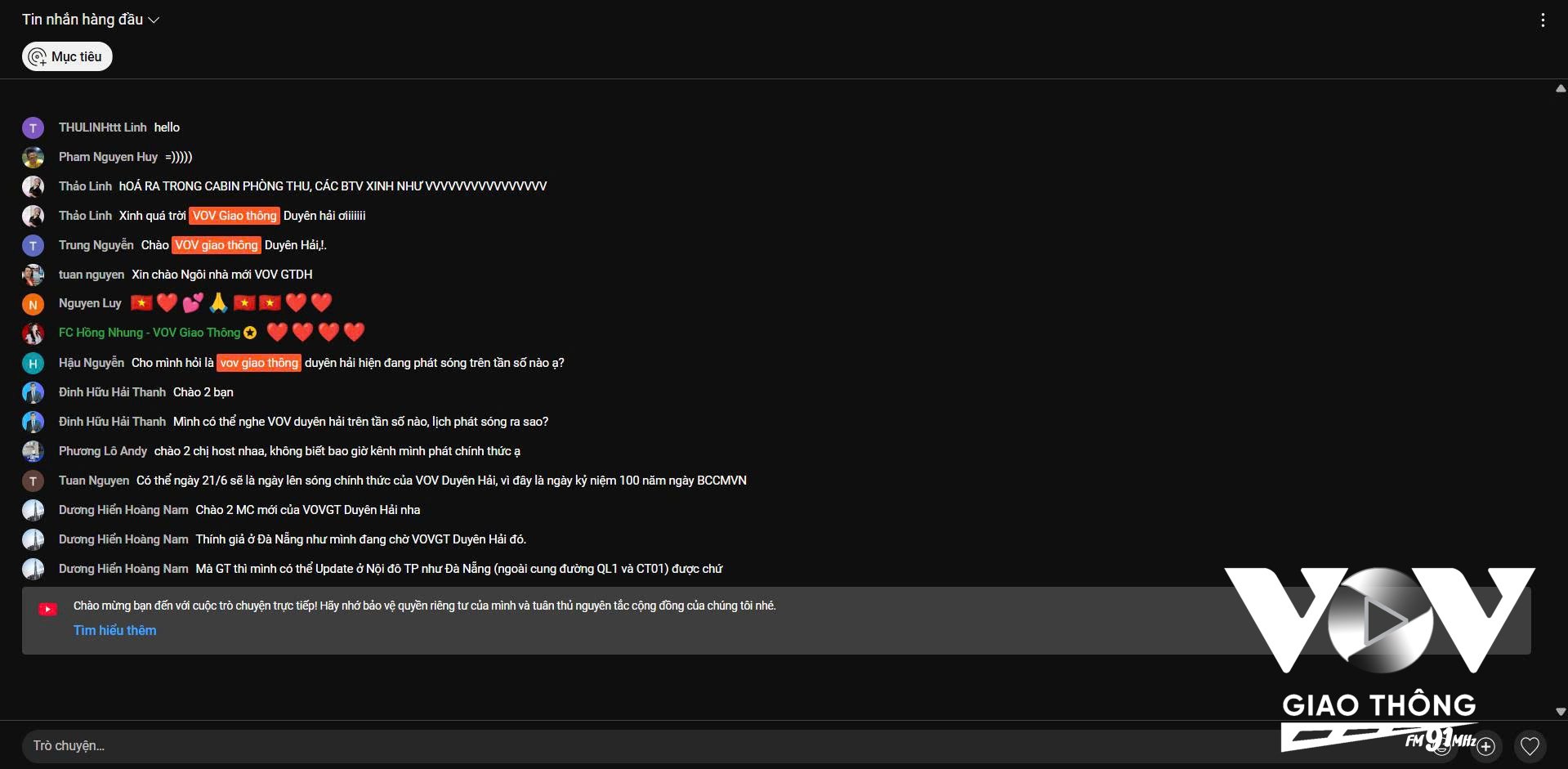Click the circled plus icon beside chat box
The width and height of the screenshot is (1568, 769).
pos(1486,746)
